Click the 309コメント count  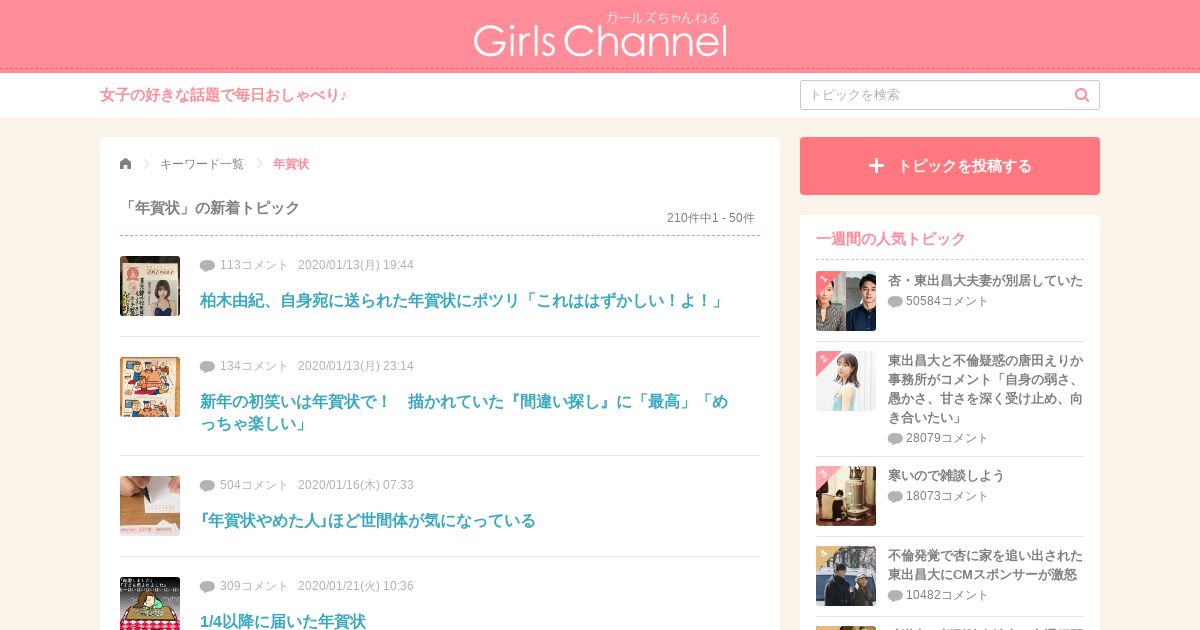[254, 586]
